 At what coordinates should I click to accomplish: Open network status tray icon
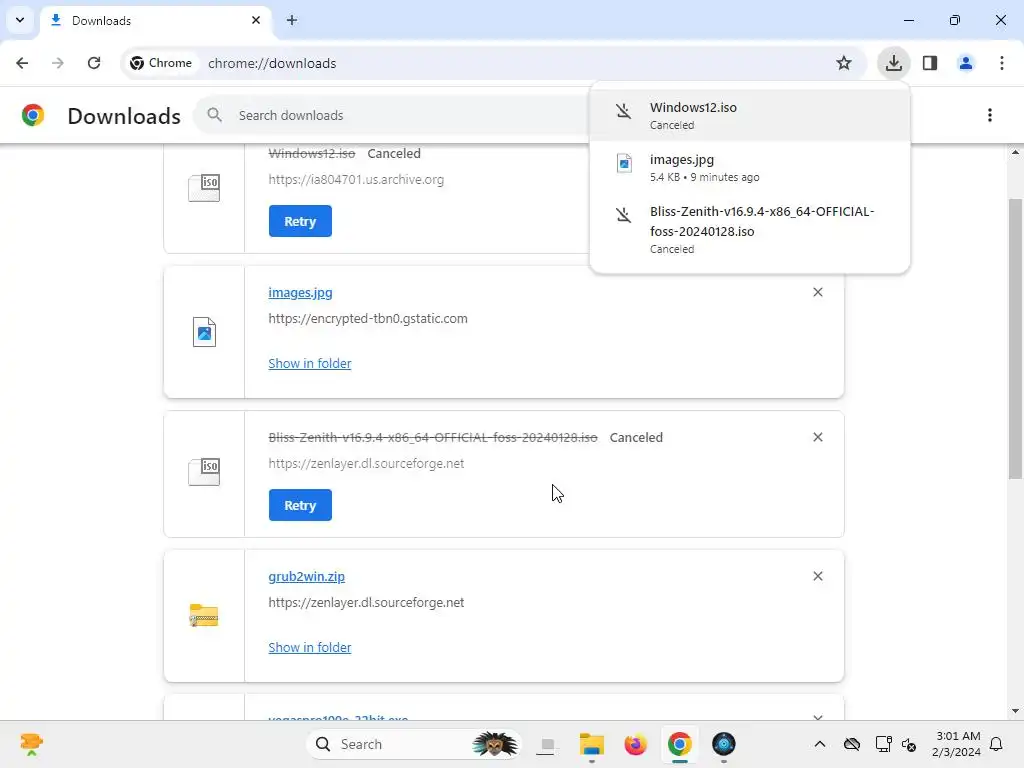[x=884, y=744]
